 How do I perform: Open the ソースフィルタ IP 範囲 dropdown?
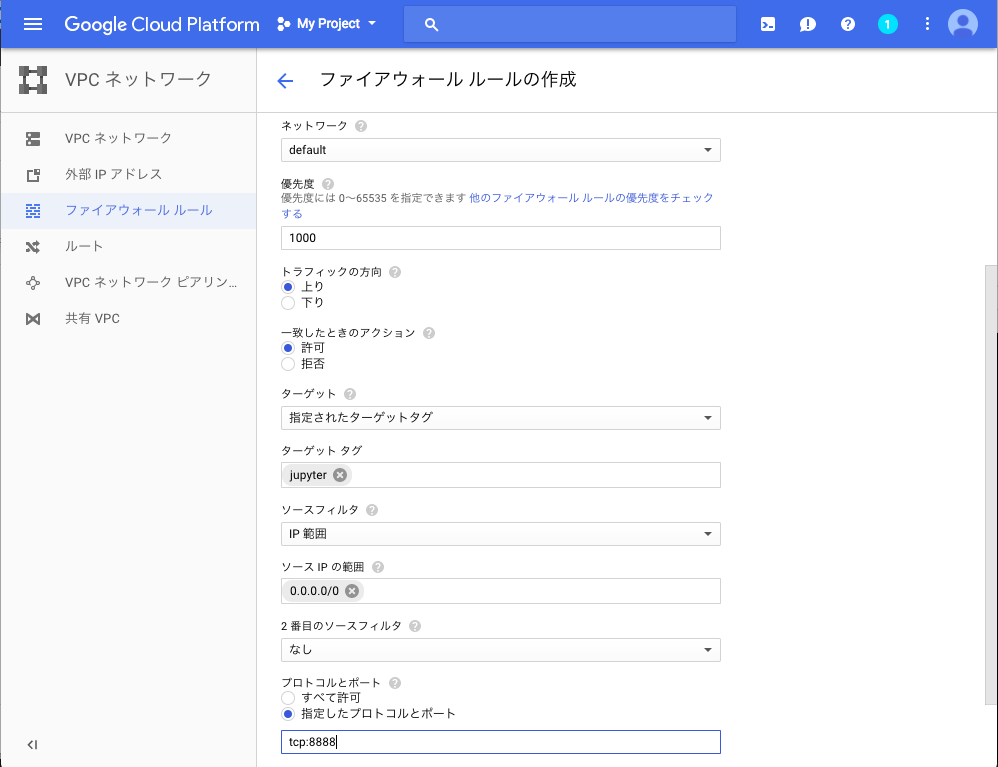(500, 534)
